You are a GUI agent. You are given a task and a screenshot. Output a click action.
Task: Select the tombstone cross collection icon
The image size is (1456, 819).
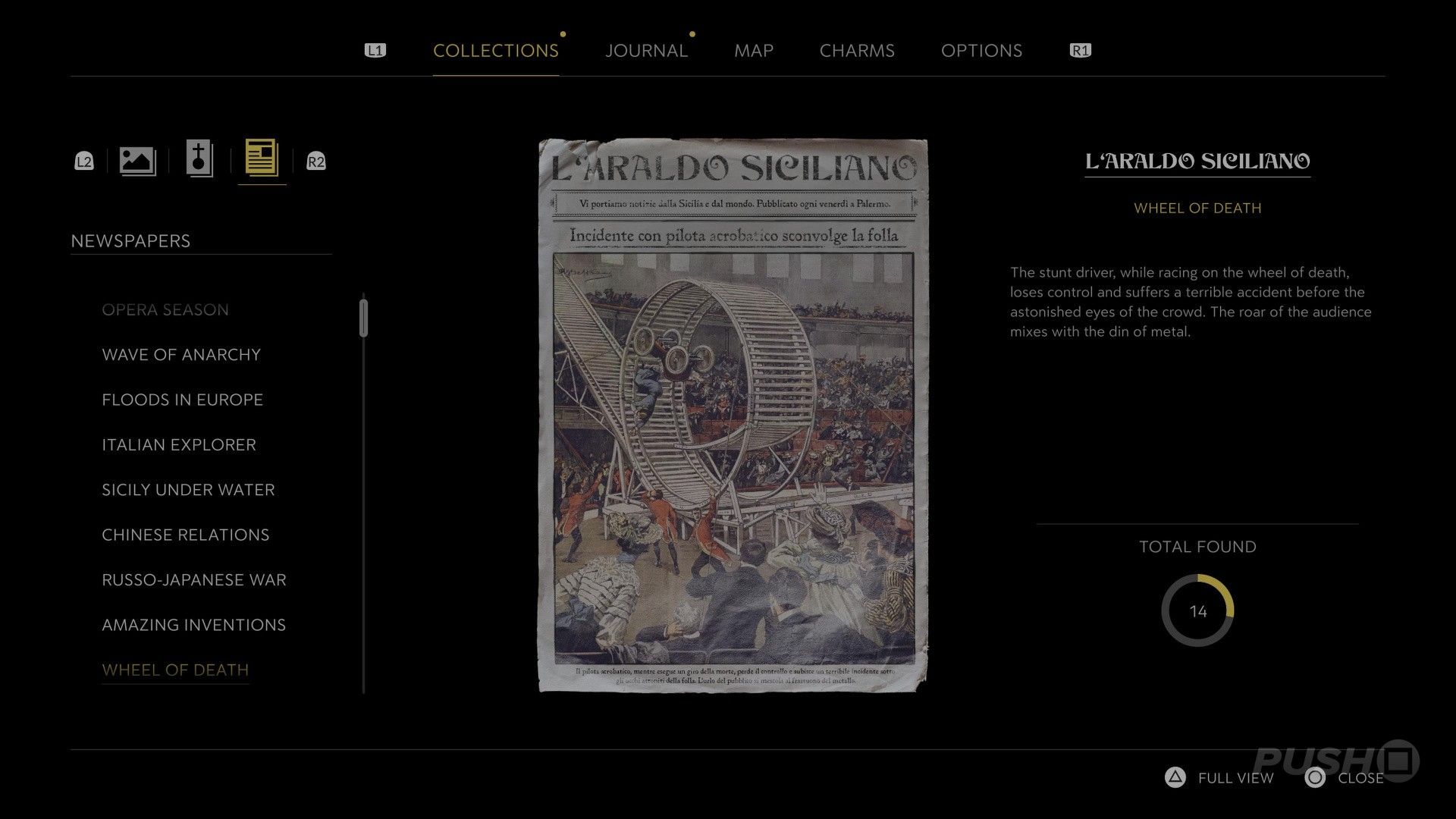pyautogui.click(x=199, y=159)
